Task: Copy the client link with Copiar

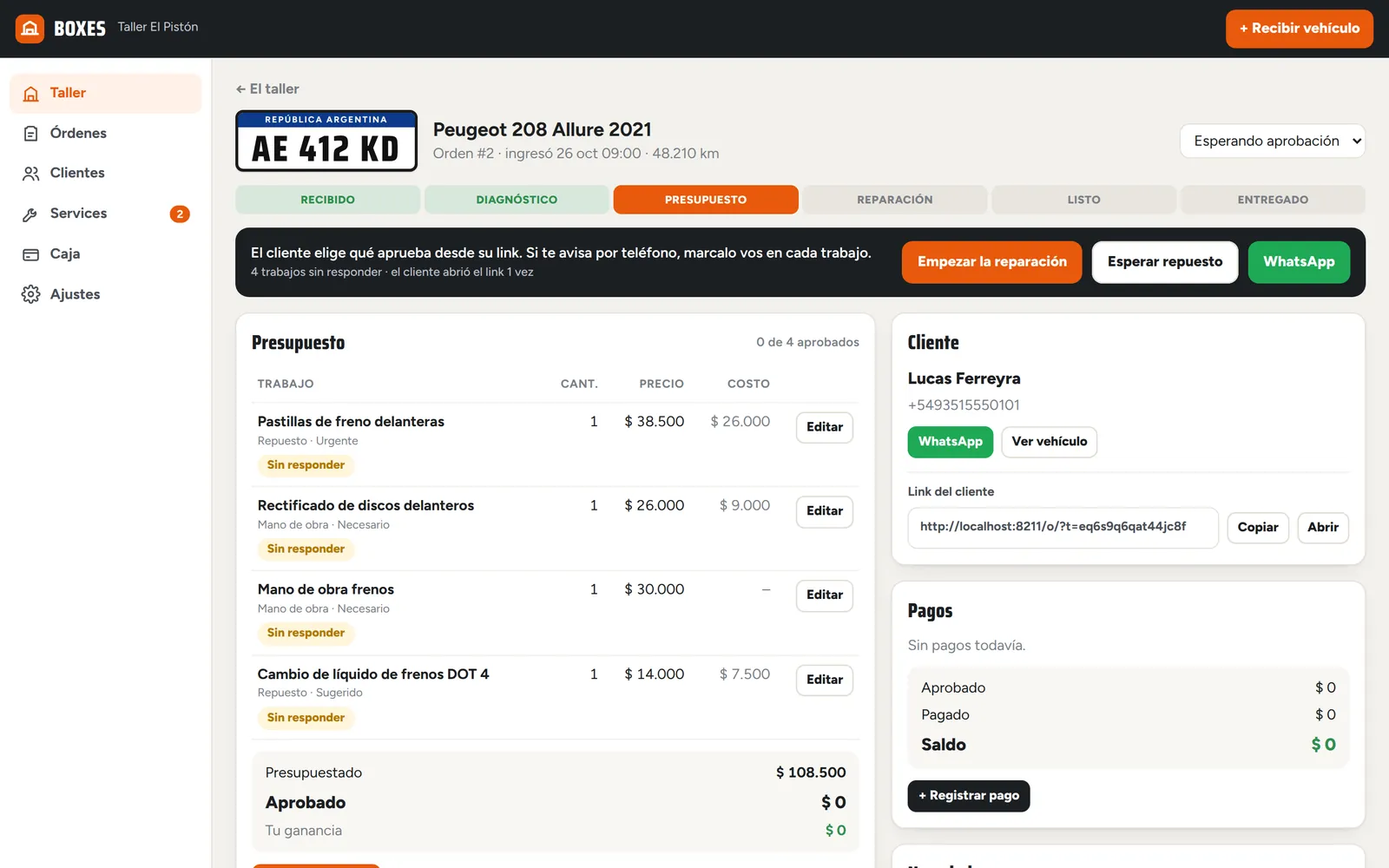Action: coord(1258,528)
